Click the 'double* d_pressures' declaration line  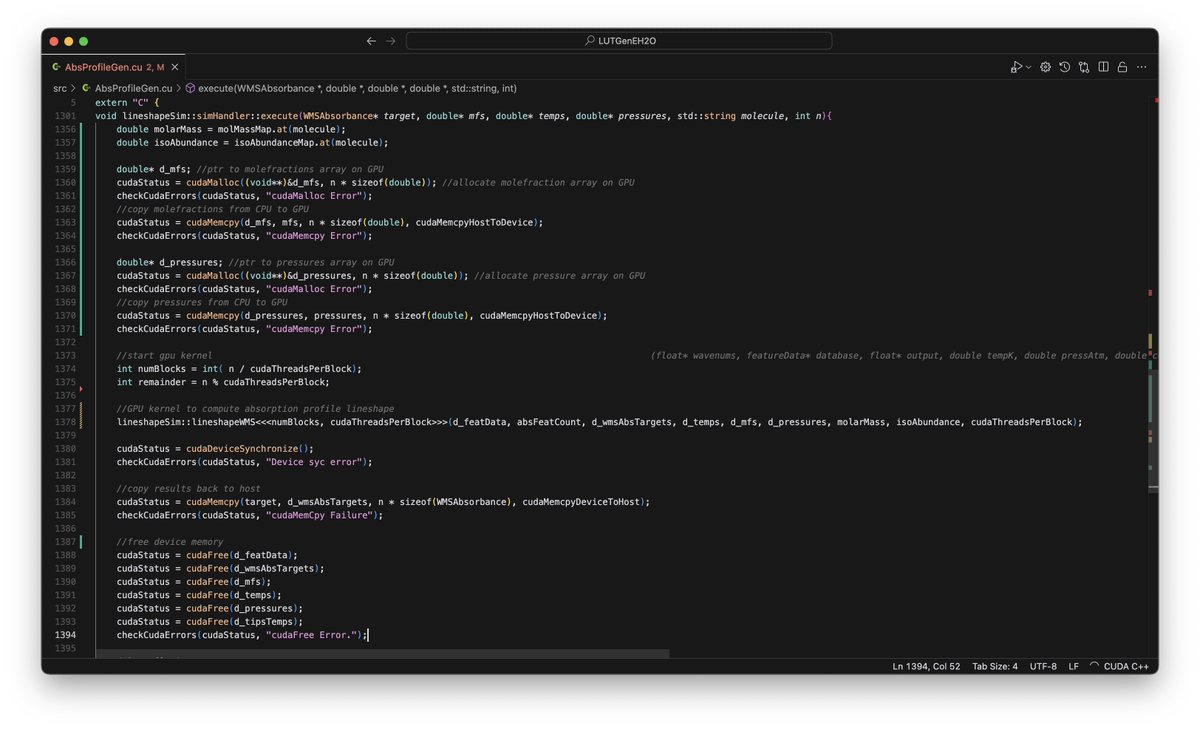click(x=255, y=262)
